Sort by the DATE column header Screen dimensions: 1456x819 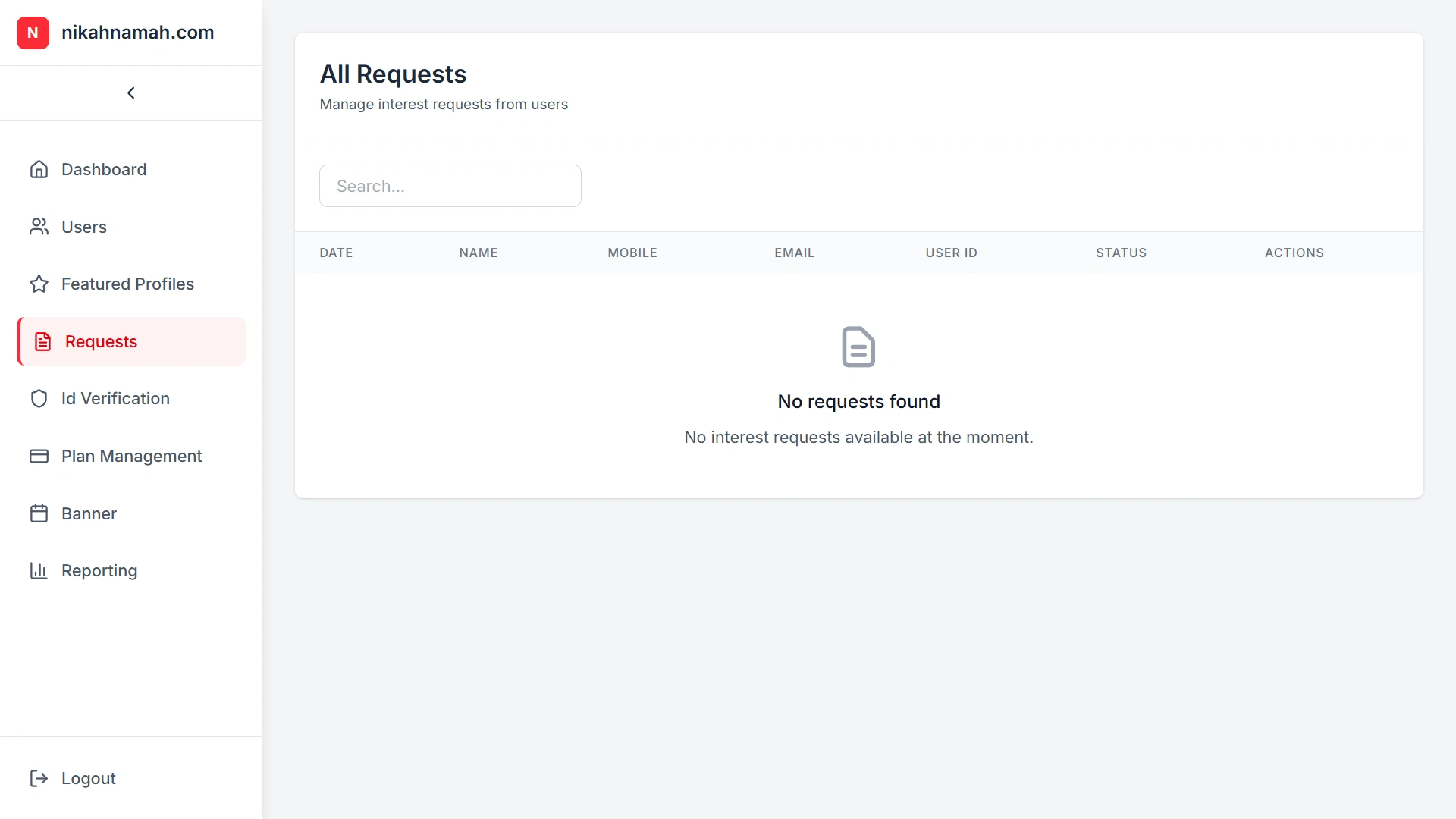coord(336,253)
